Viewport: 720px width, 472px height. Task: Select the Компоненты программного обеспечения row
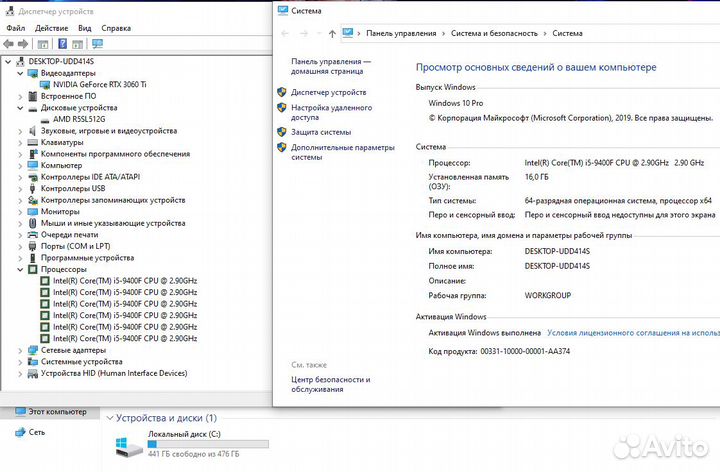[x=115, y=154]
